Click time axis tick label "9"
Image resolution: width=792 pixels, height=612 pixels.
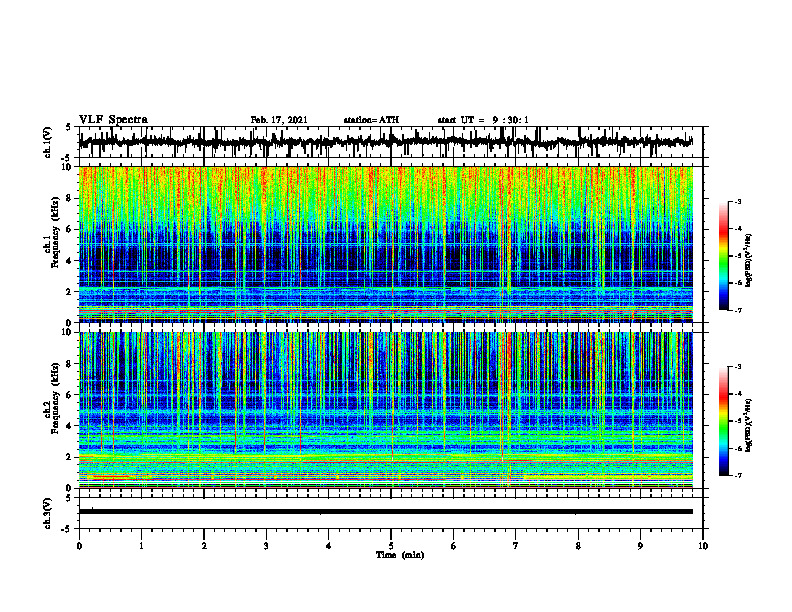pos(640,546)
